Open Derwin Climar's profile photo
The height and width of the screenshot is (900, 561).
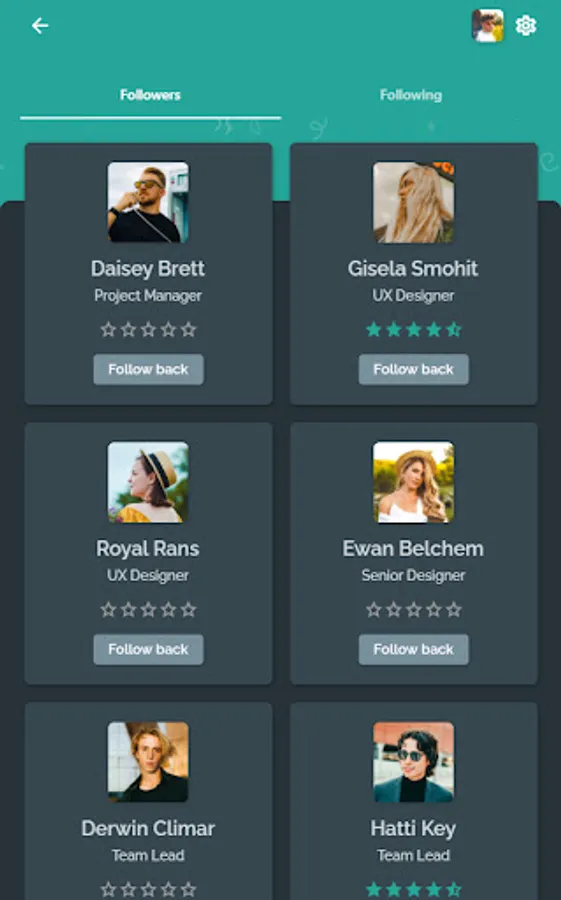point(148,762)
